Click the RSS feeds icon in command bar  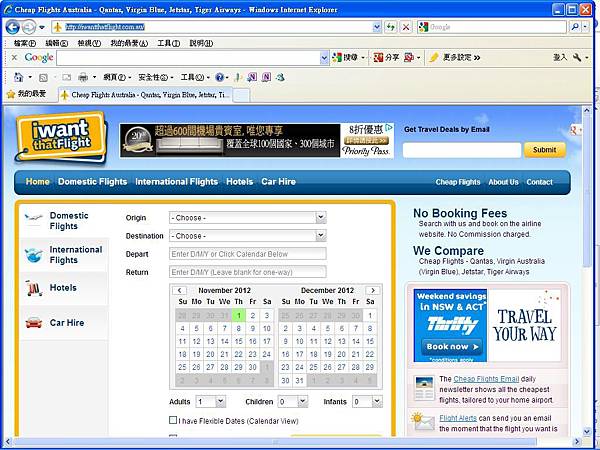coord(43,78)
